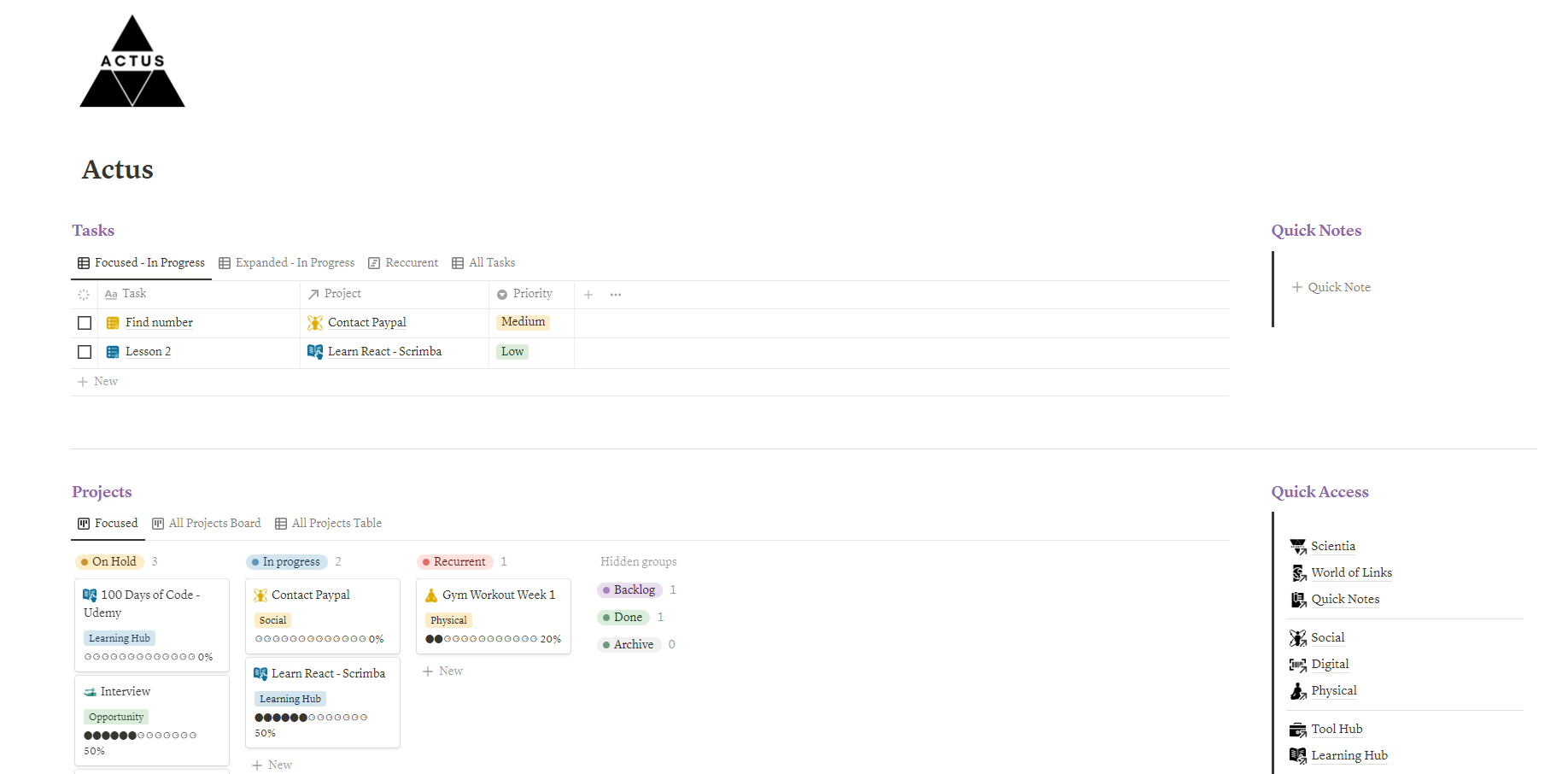Open the World of Links page
This screenshot has width=1568, height=774.
[x=1352, y=573]
